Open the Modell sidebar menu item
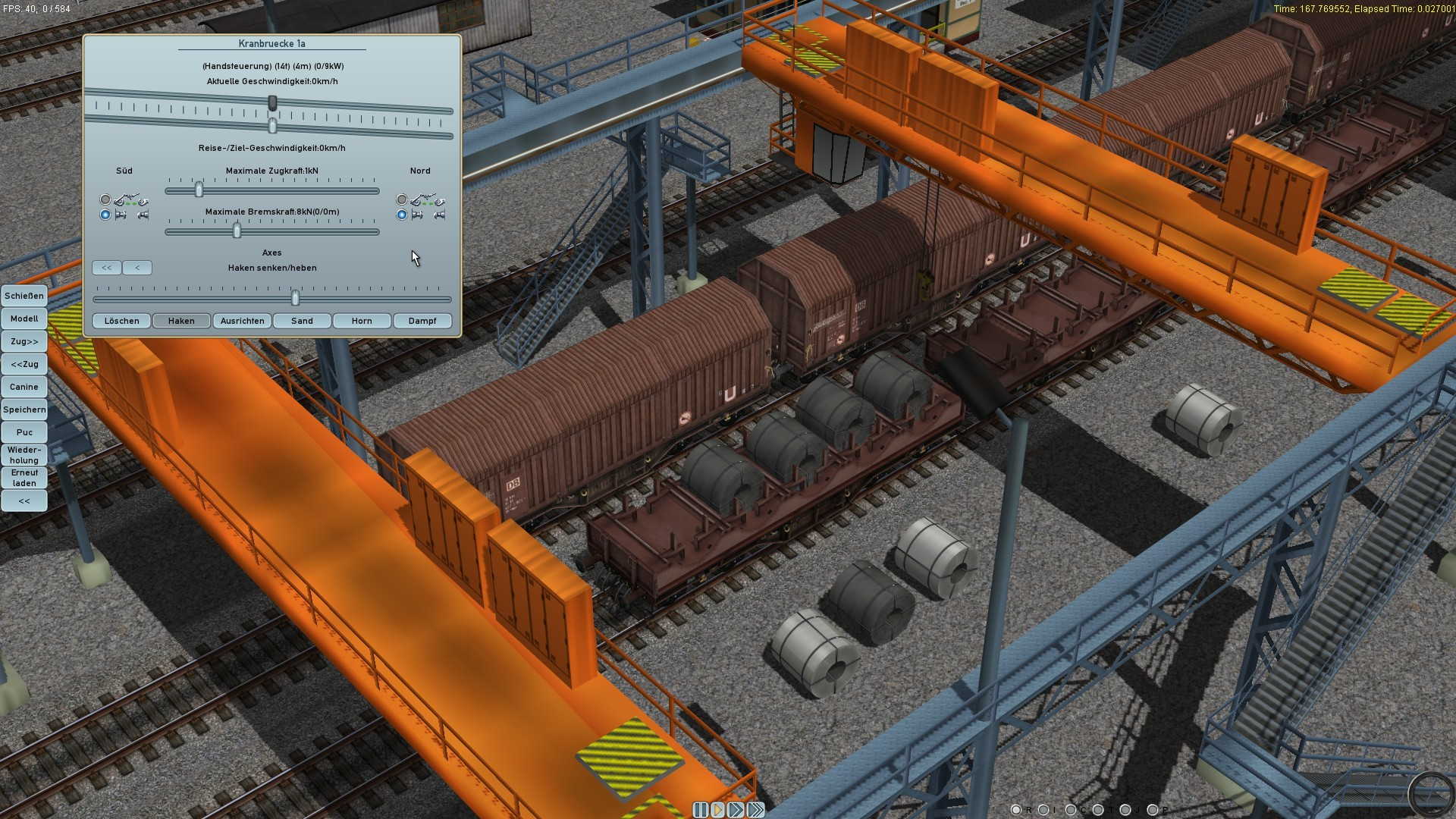This screenshot has height=819, width=1456. point(24,319)
